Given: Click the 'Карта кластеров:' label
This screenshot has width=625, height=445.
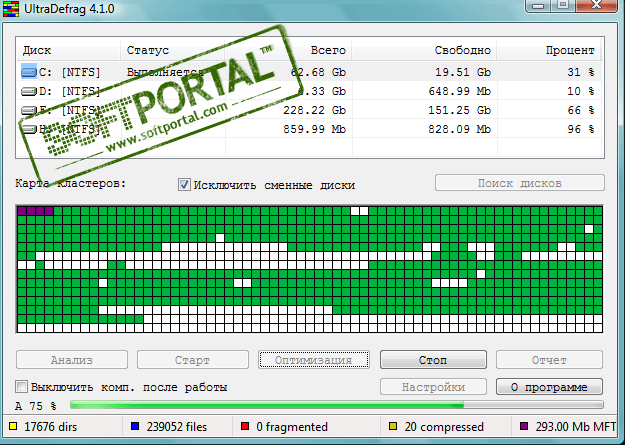Looking at the screenshot, I should (71, 183).
